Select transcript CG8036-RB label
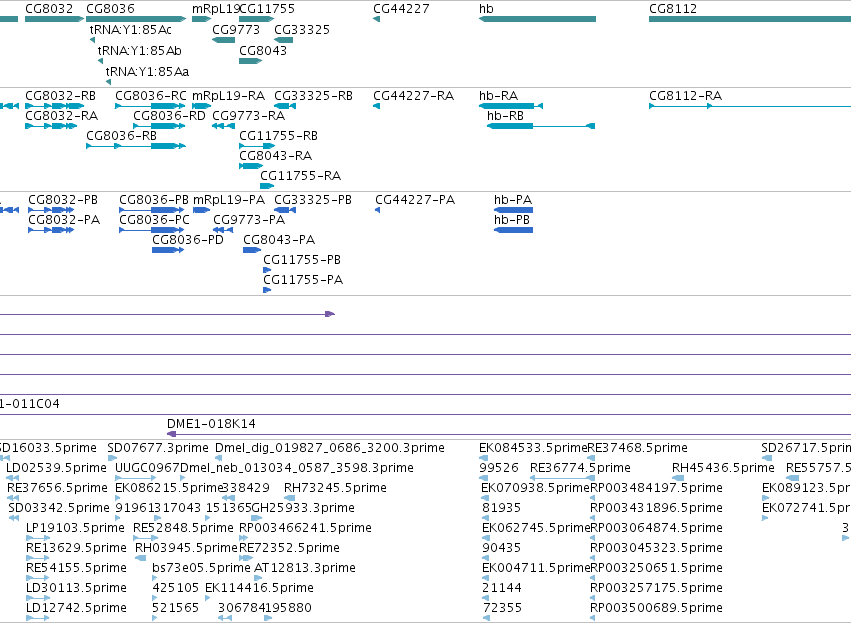Viewport: 851px width, 623px height. pos(122,136)
